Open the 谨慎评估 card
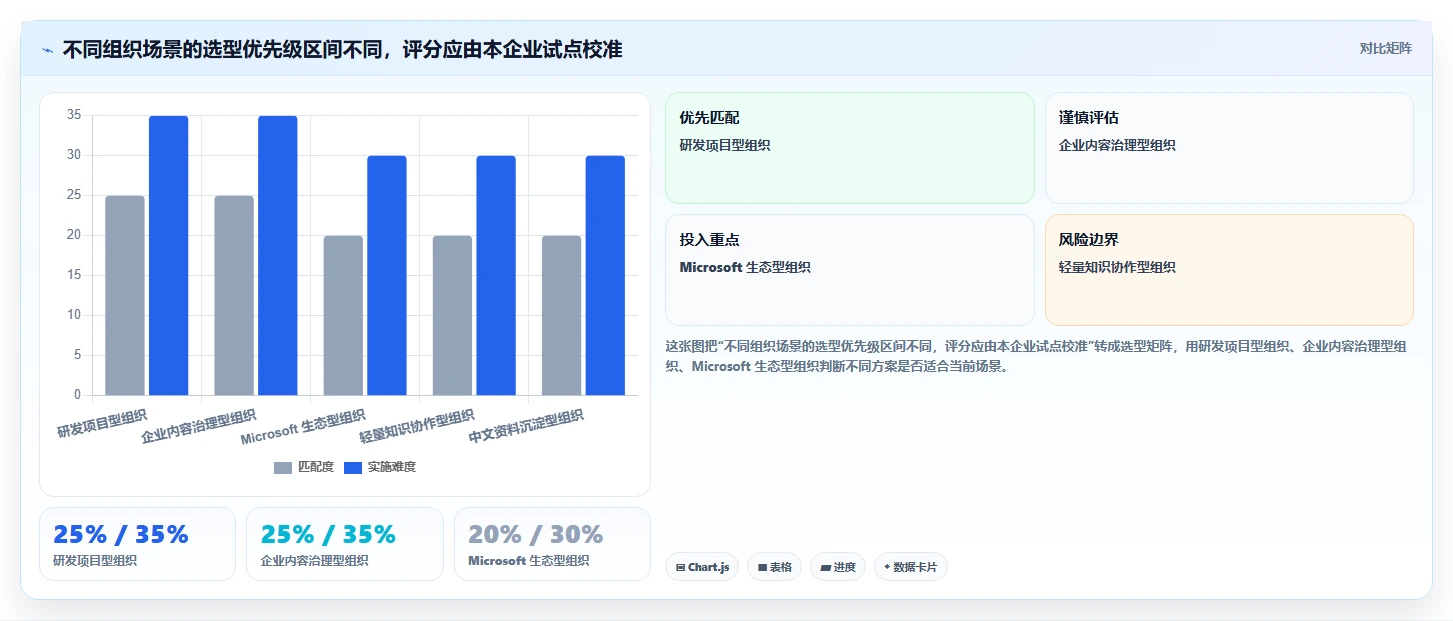 pos(1229,148)
